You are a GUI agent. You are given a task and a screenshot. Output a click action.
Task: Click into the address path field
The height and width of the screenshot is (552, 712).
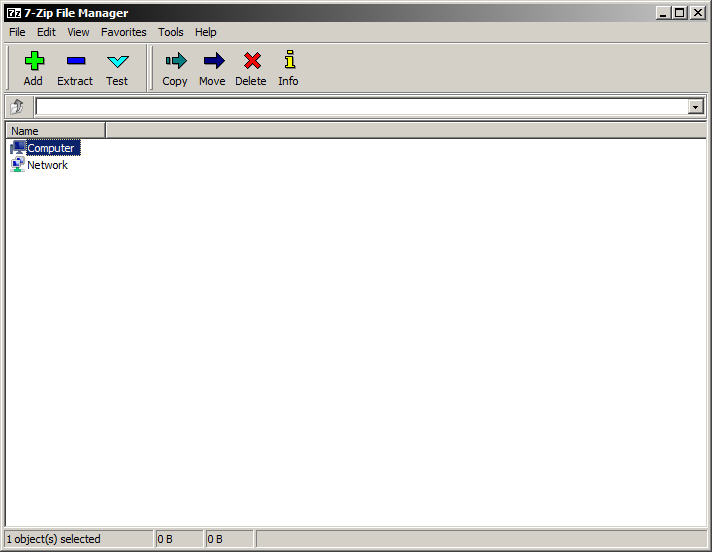(361, 107)
